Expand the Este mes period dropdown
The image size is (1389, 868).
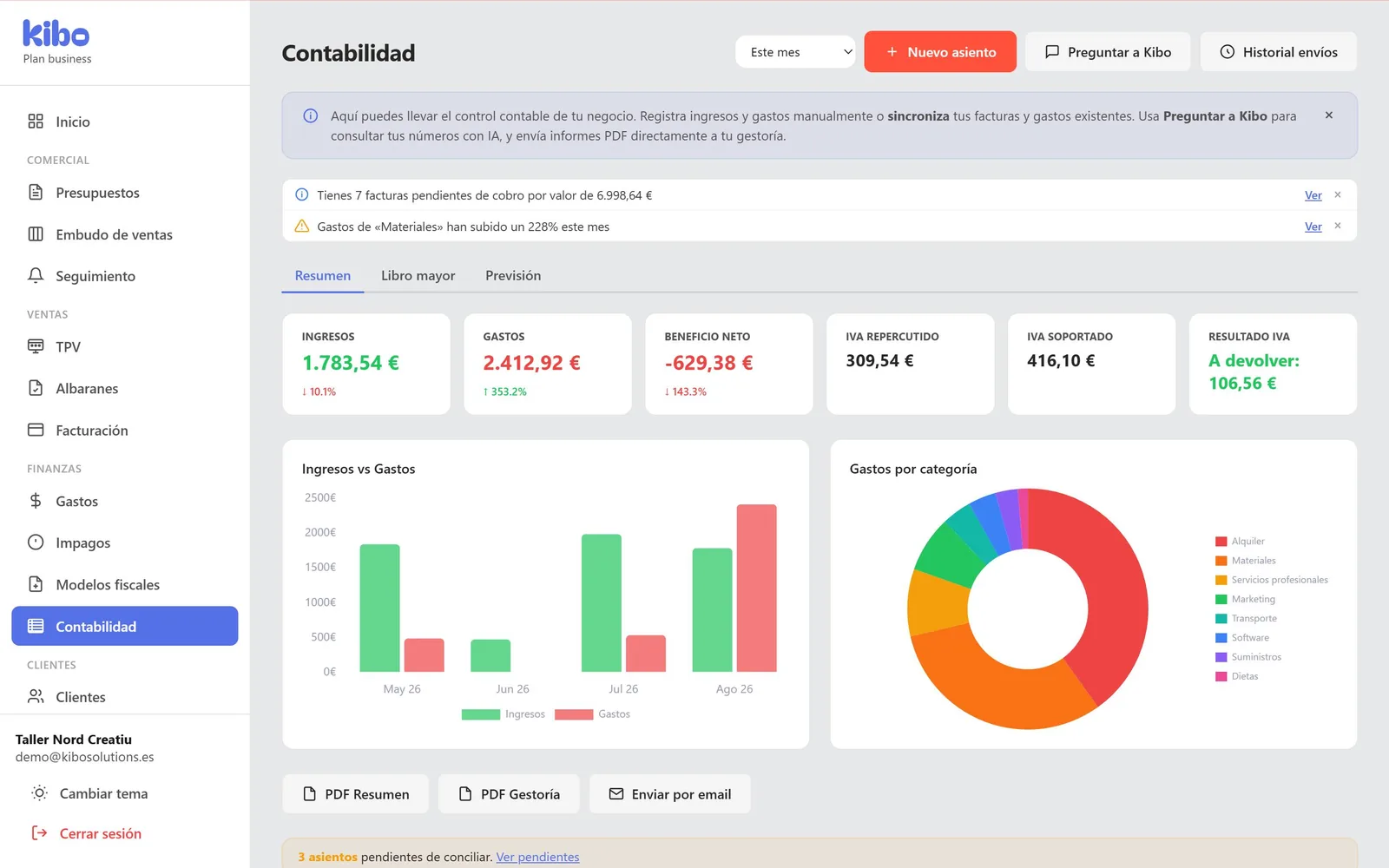(795, 52)
